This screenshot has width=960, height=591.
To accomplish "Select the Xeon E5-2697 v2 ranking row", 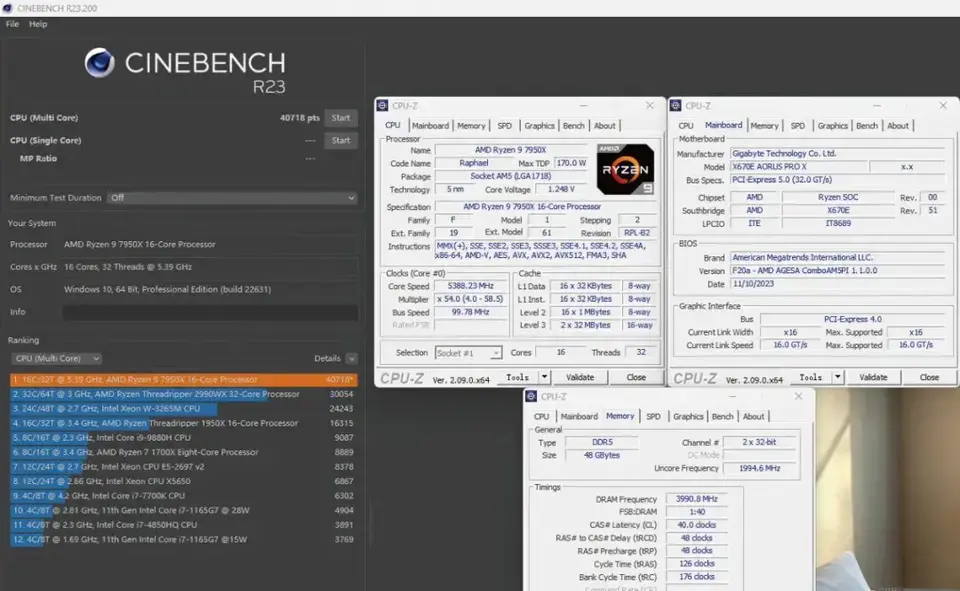I will coord(184,467).
